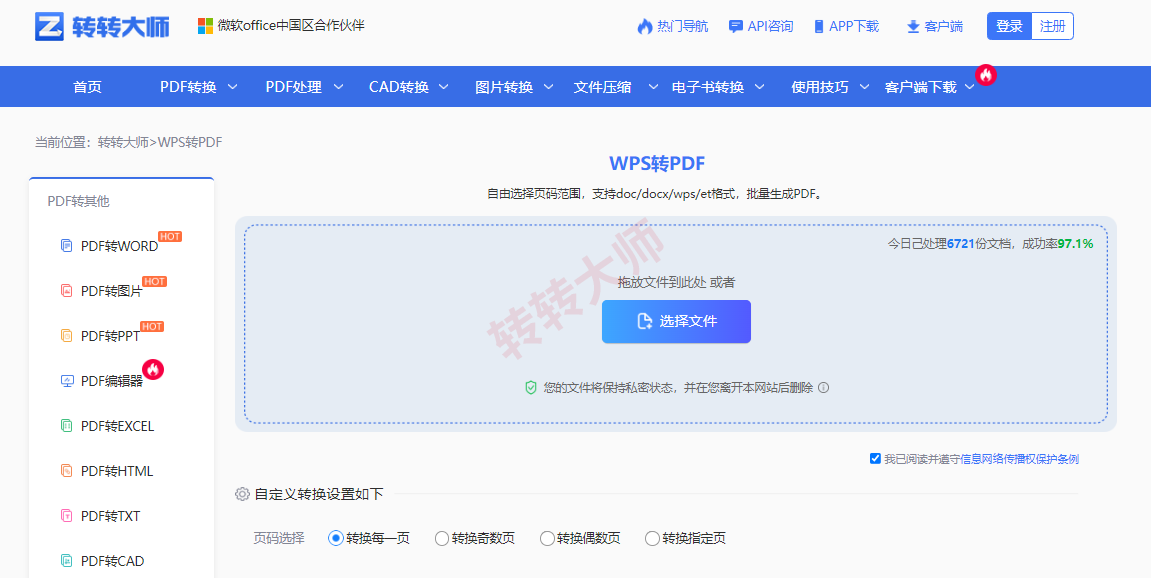Click the flame icon beside 热门导航
1151x578 pixels.
[x=645, y=26]
